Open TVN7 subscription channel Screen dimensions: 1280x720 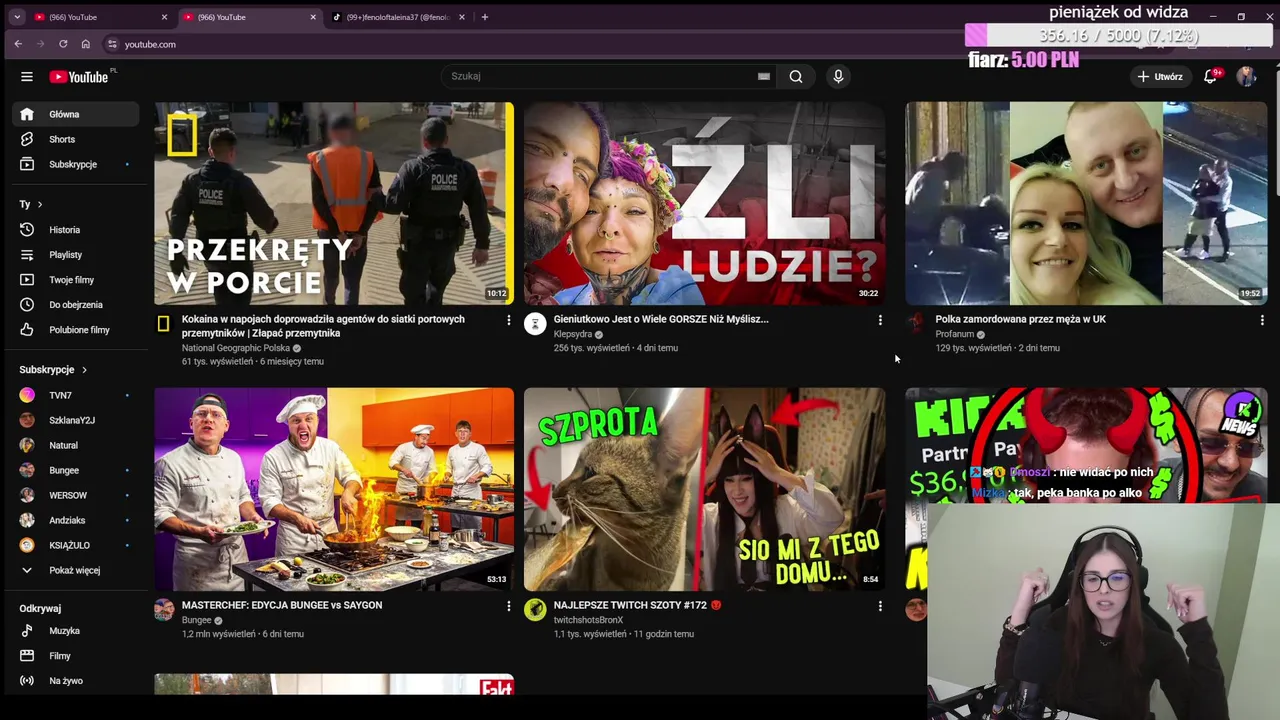click(x=77, y=395)
